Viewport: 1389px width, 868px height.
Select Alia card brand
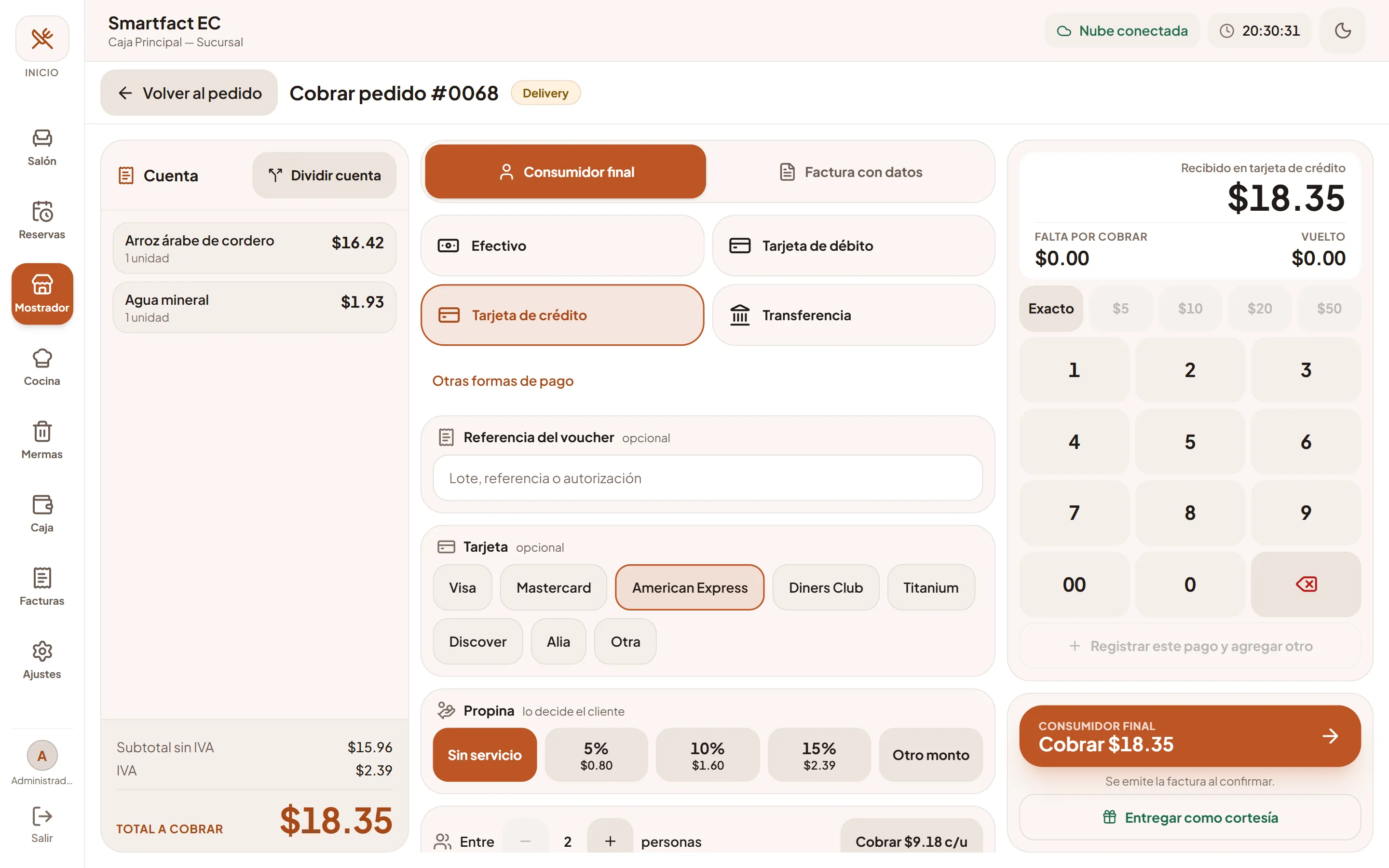(x=558, y=641)
